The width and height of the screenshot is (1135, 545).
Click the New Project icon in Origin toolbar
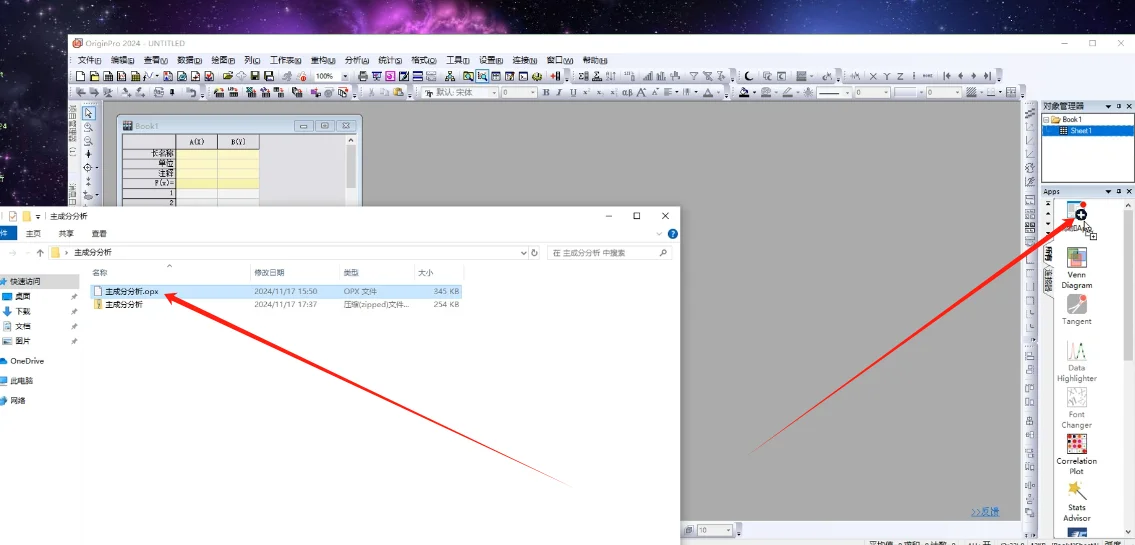[x=80, y=76]
